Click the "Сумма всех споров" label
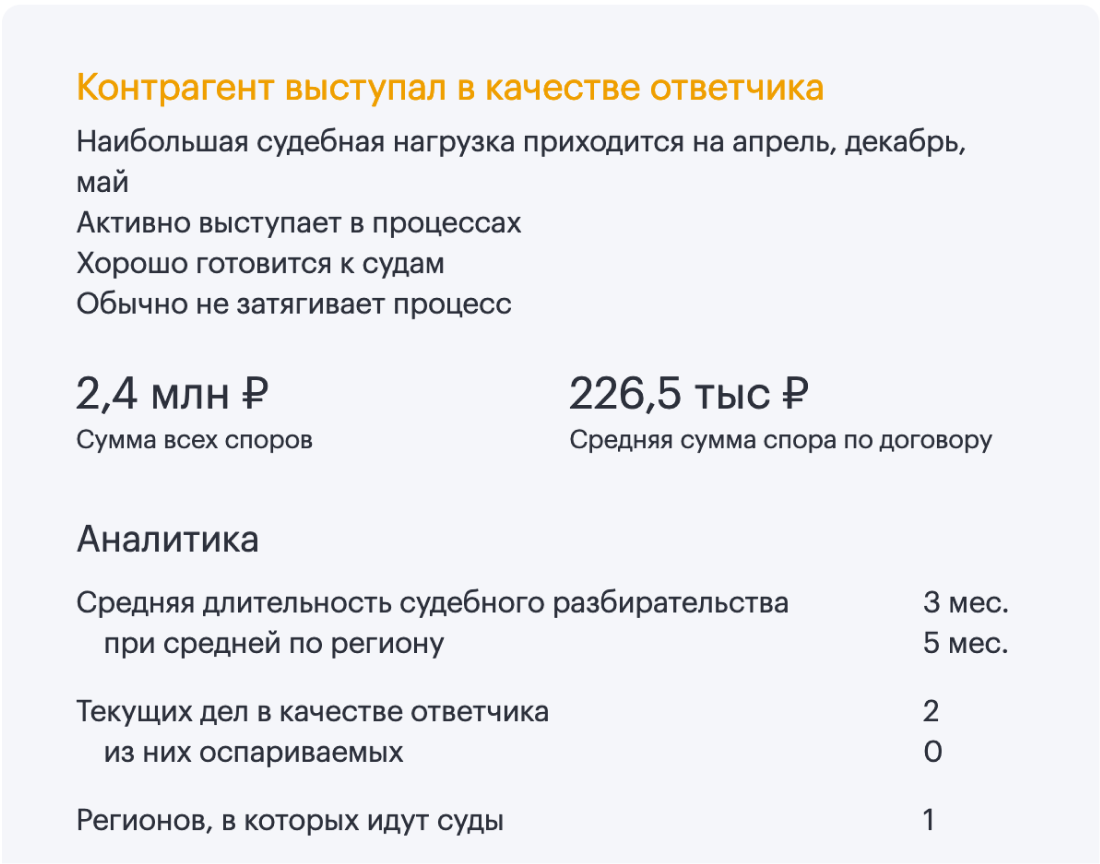 (x=194, y=440)
